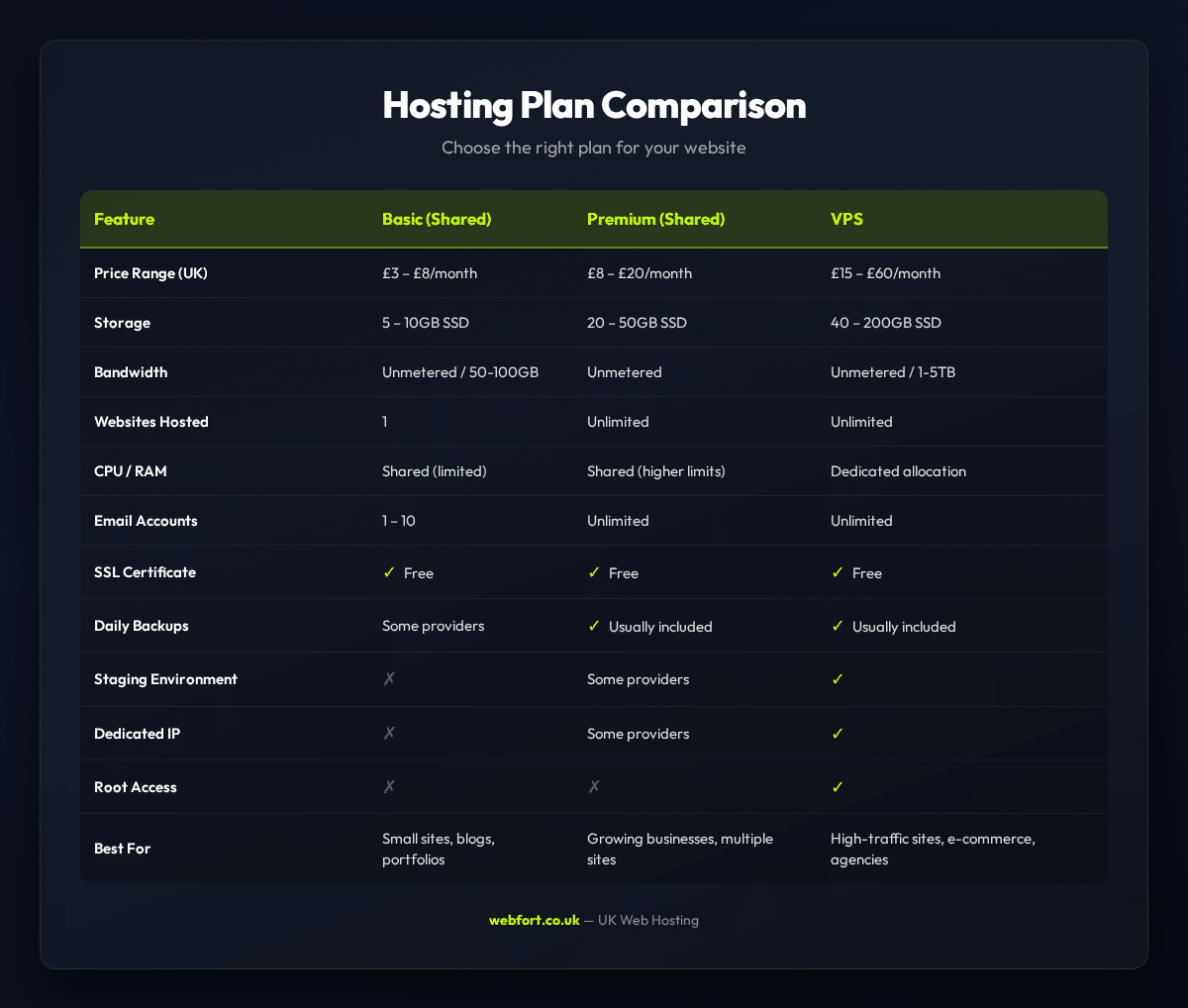Image resolution: width=1188 pixels, height=1008 pixels.
Task: Expand the Basic (Shared) column header
Action: pos(437,219)
